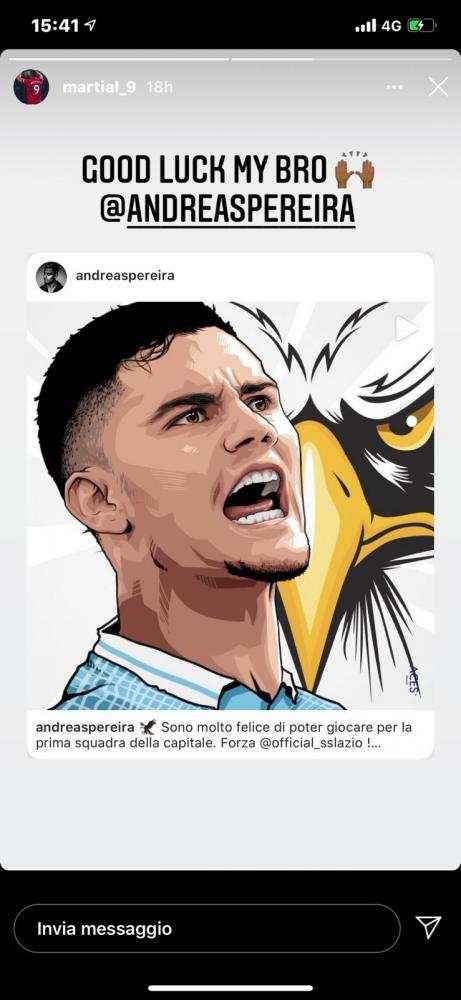This screenshot has width=461, height=1000.
Task: Tap the paper plane share icon
Action: 428,928
